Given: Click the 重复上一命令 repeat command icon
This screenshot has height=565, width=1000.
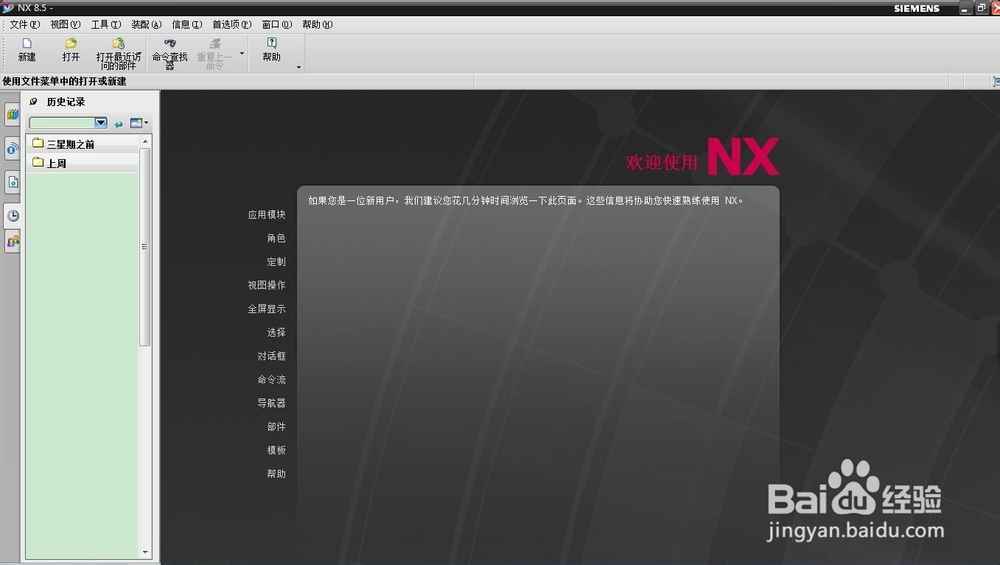Looking at the screenshot, I should [x=215, y=43].
